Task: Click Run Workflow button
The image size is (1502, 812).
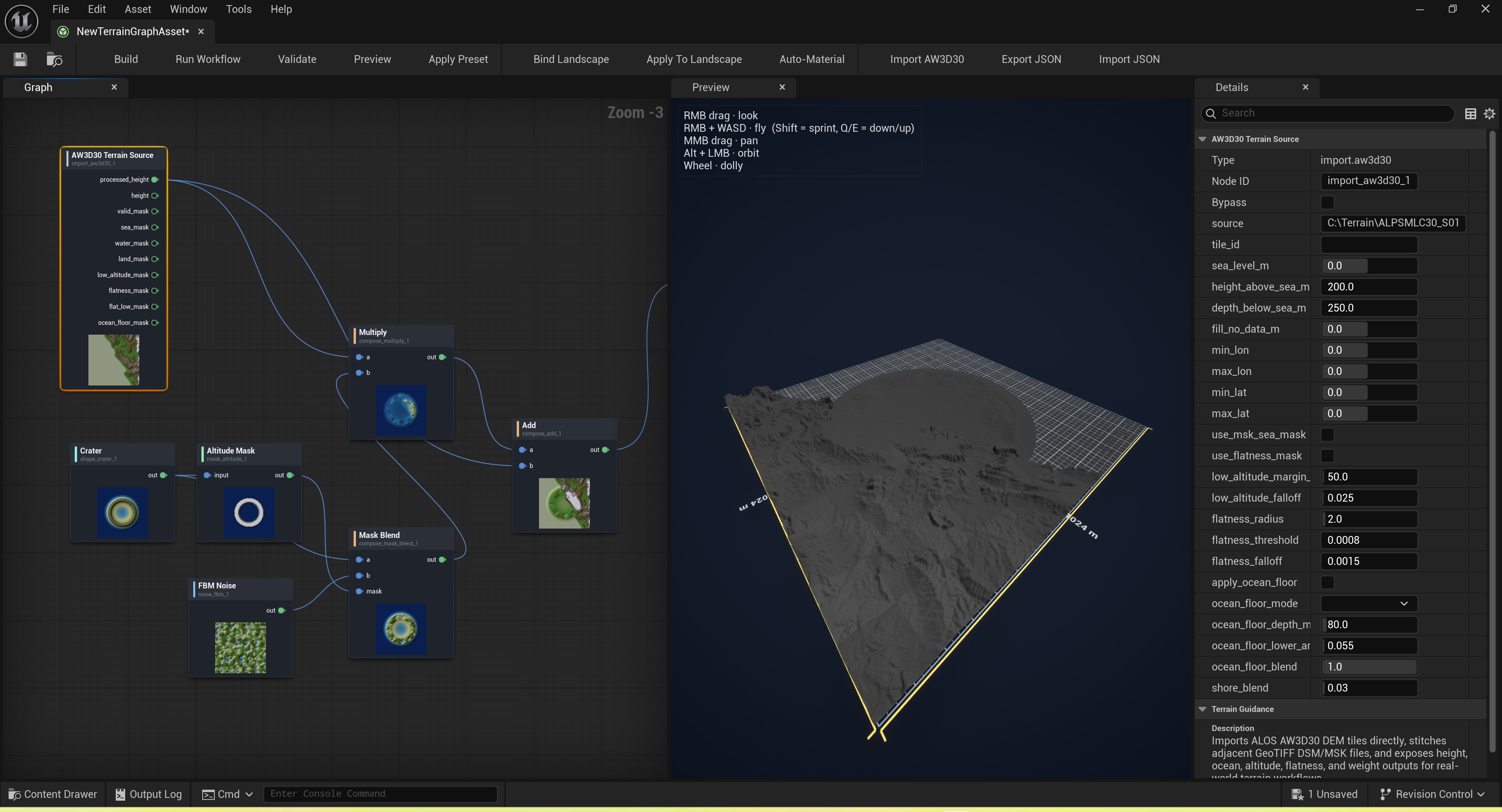Action: (x=208, y=59)
